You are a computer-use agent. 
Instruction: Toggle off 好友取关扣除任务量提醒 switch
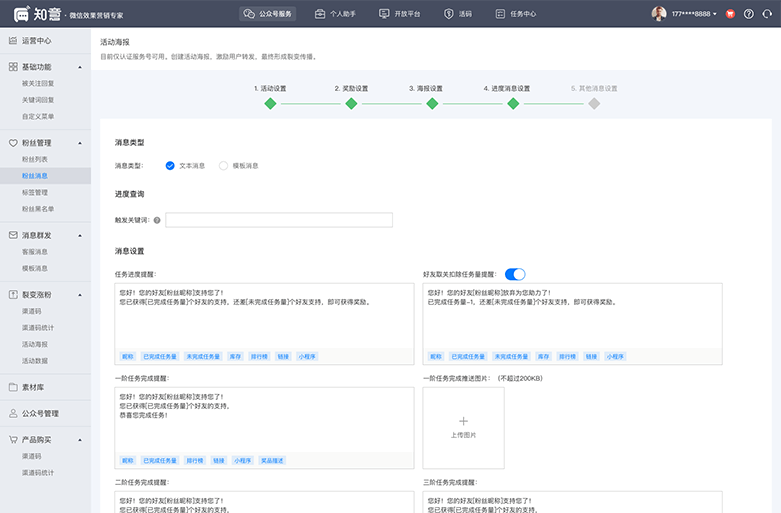point(515,274)
